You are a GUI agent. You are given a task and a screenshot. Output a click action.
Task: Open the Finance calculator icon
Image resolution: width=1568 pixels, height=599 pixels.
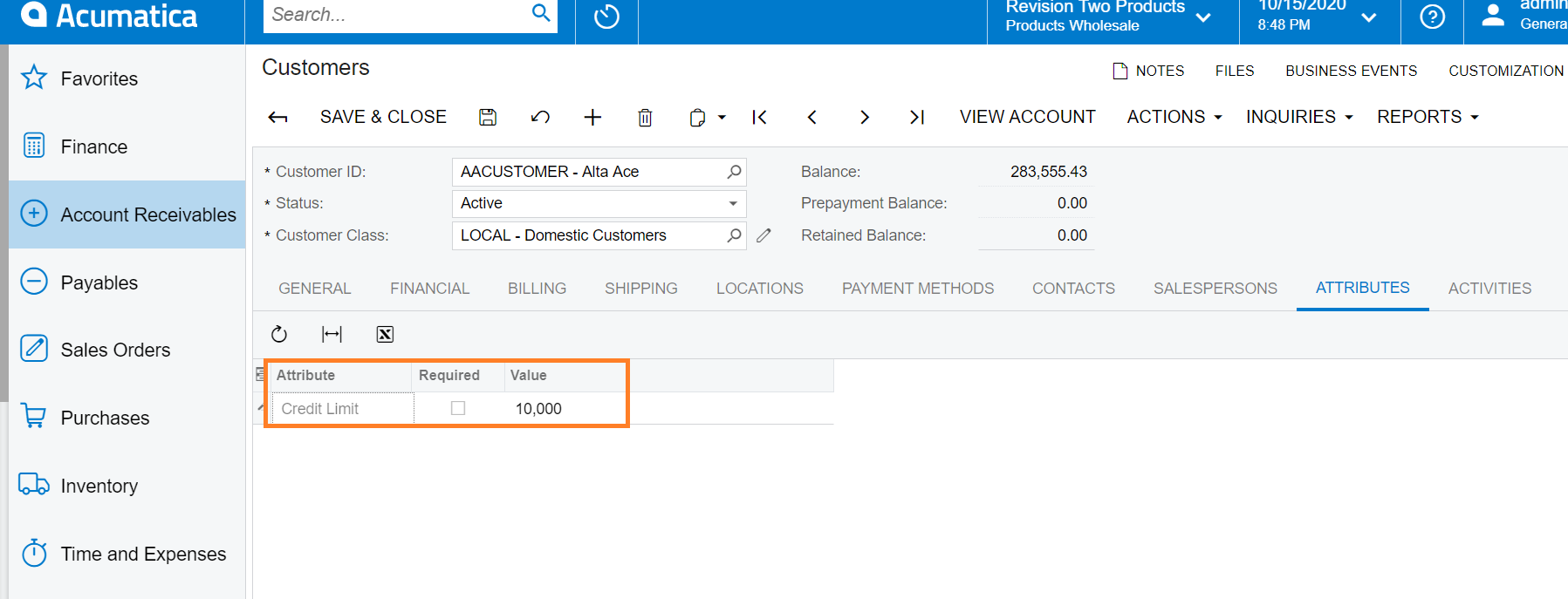[34, 146]
